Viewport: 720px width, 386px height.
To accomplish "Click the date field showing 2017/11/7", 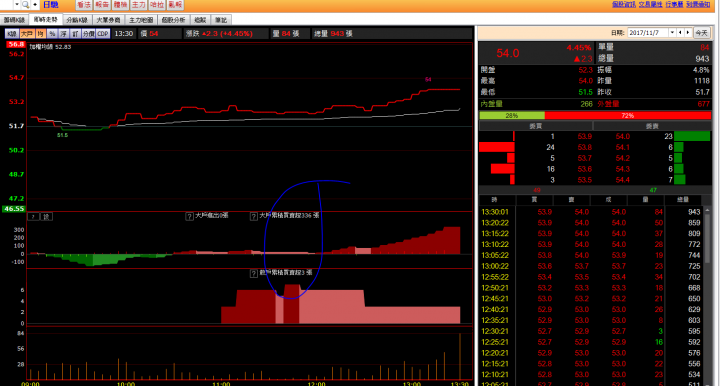I will tap(647, 33).
